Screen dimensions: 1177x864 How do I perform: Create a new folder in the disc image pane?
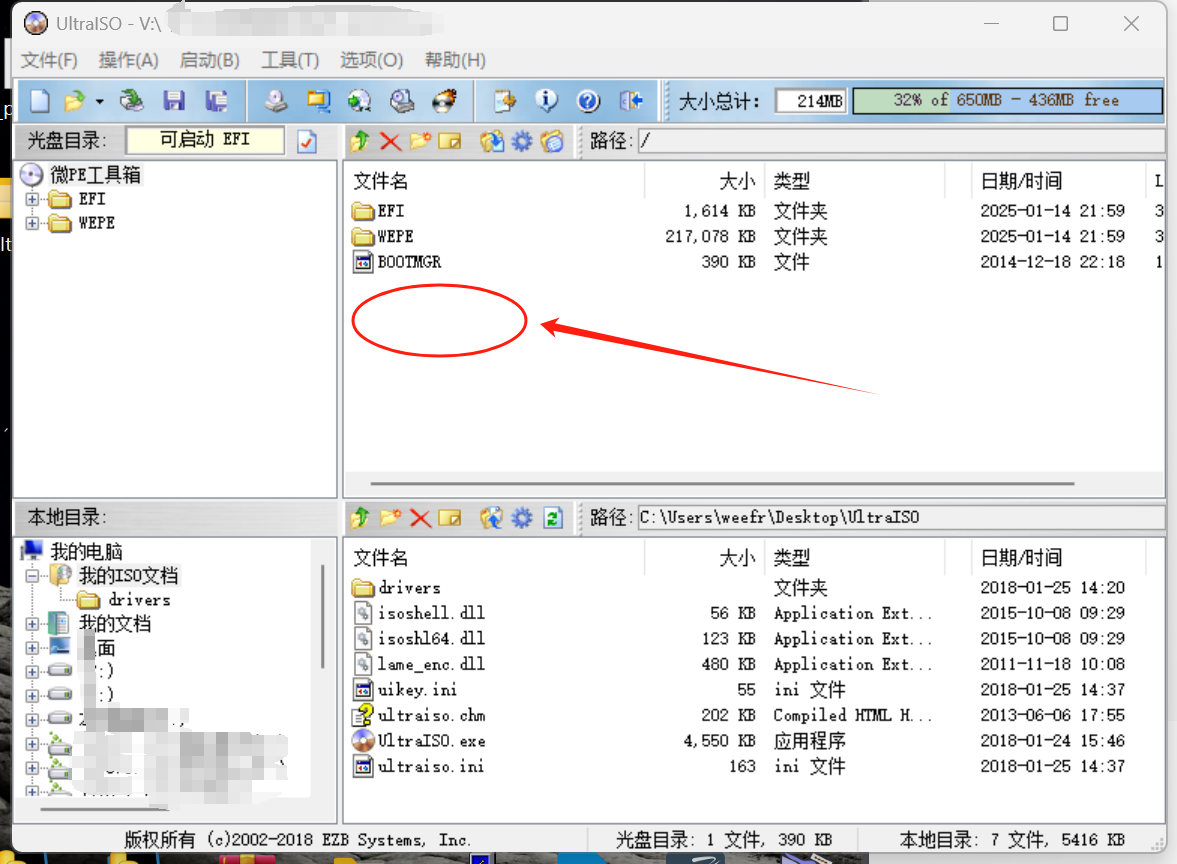pyautogui.click(x=420, y=140)
